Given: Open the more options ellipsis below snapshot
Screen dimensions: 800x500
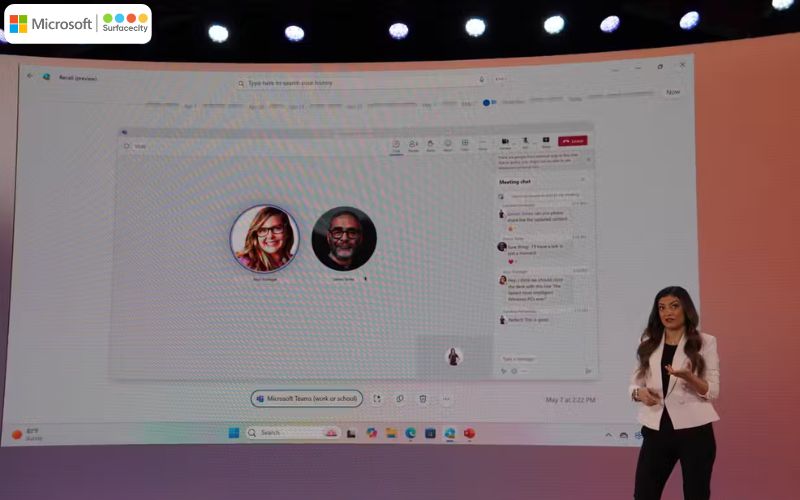Looking at the screenshot, I should [446, 398].
